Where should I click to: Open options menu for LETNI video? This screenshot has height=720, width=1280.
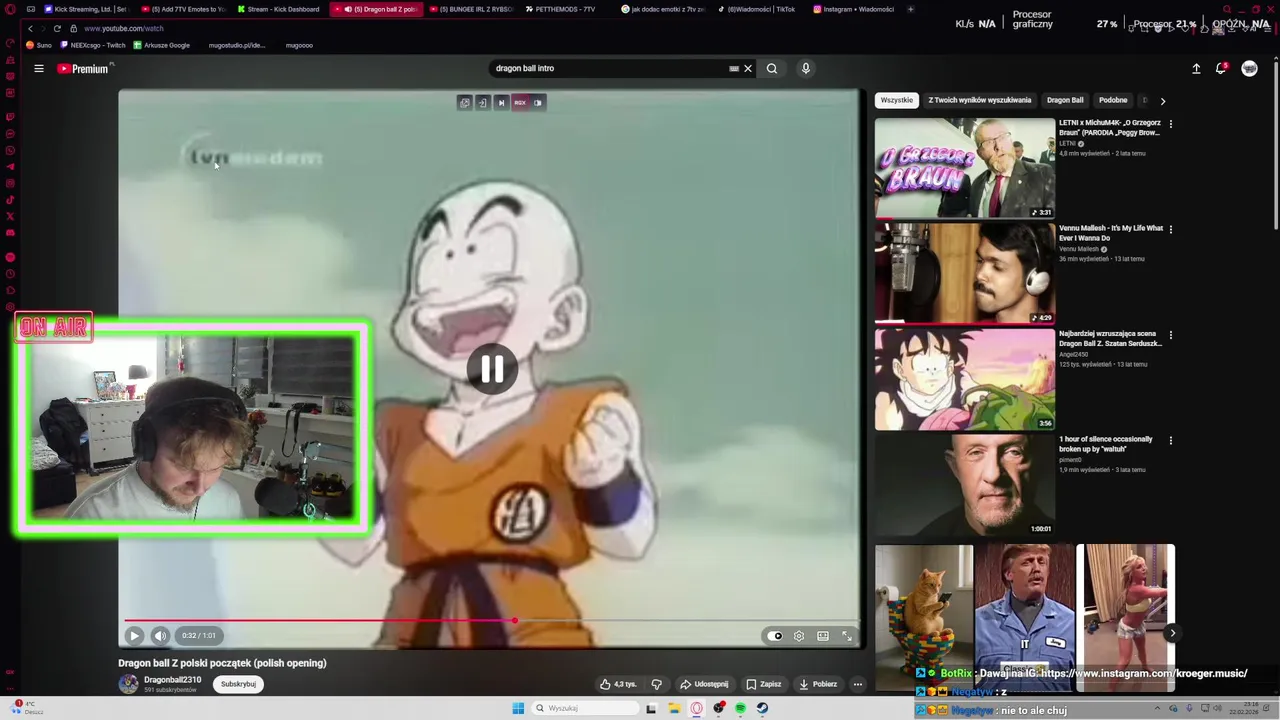[1171, 124]
